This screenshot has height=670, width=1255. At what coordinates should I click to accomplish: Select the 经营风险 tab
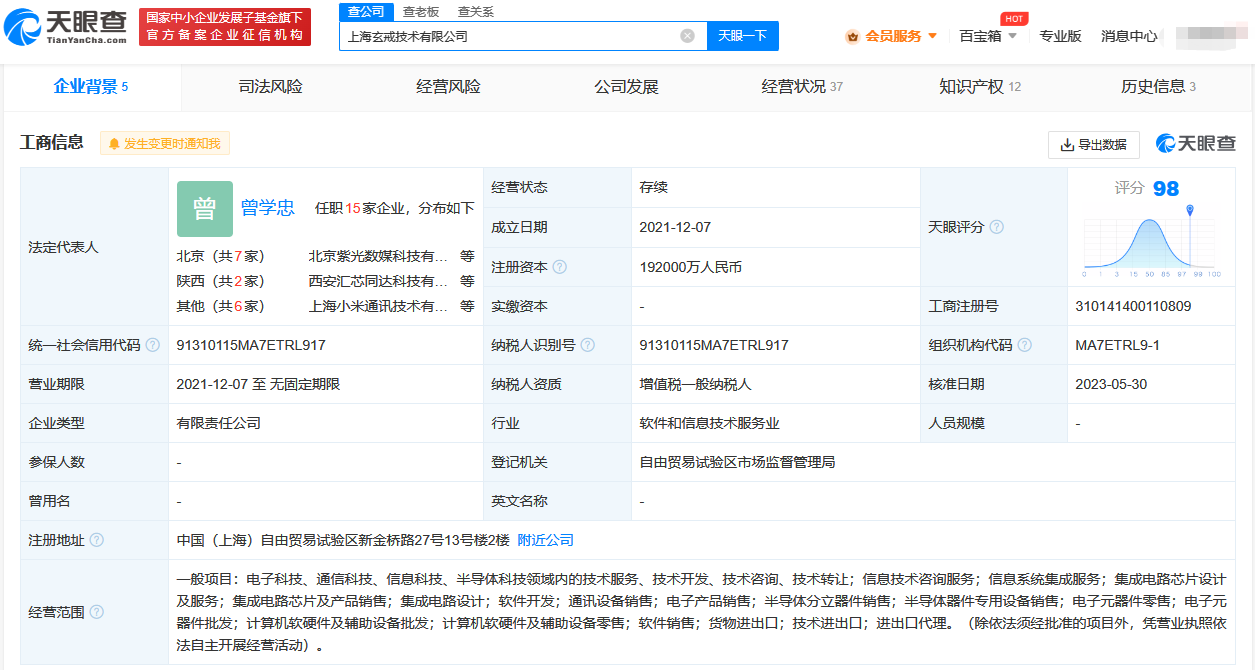(x=448, y=87)
